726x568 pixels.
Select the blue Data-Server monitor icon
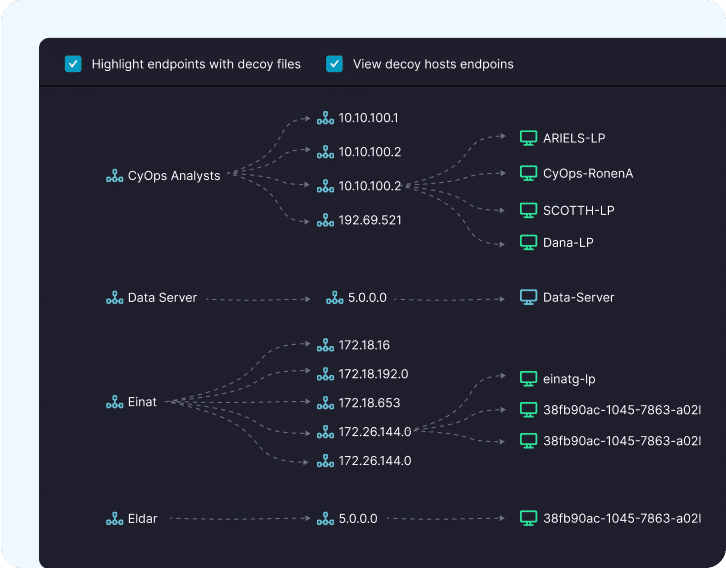click(x=529, y=297)
